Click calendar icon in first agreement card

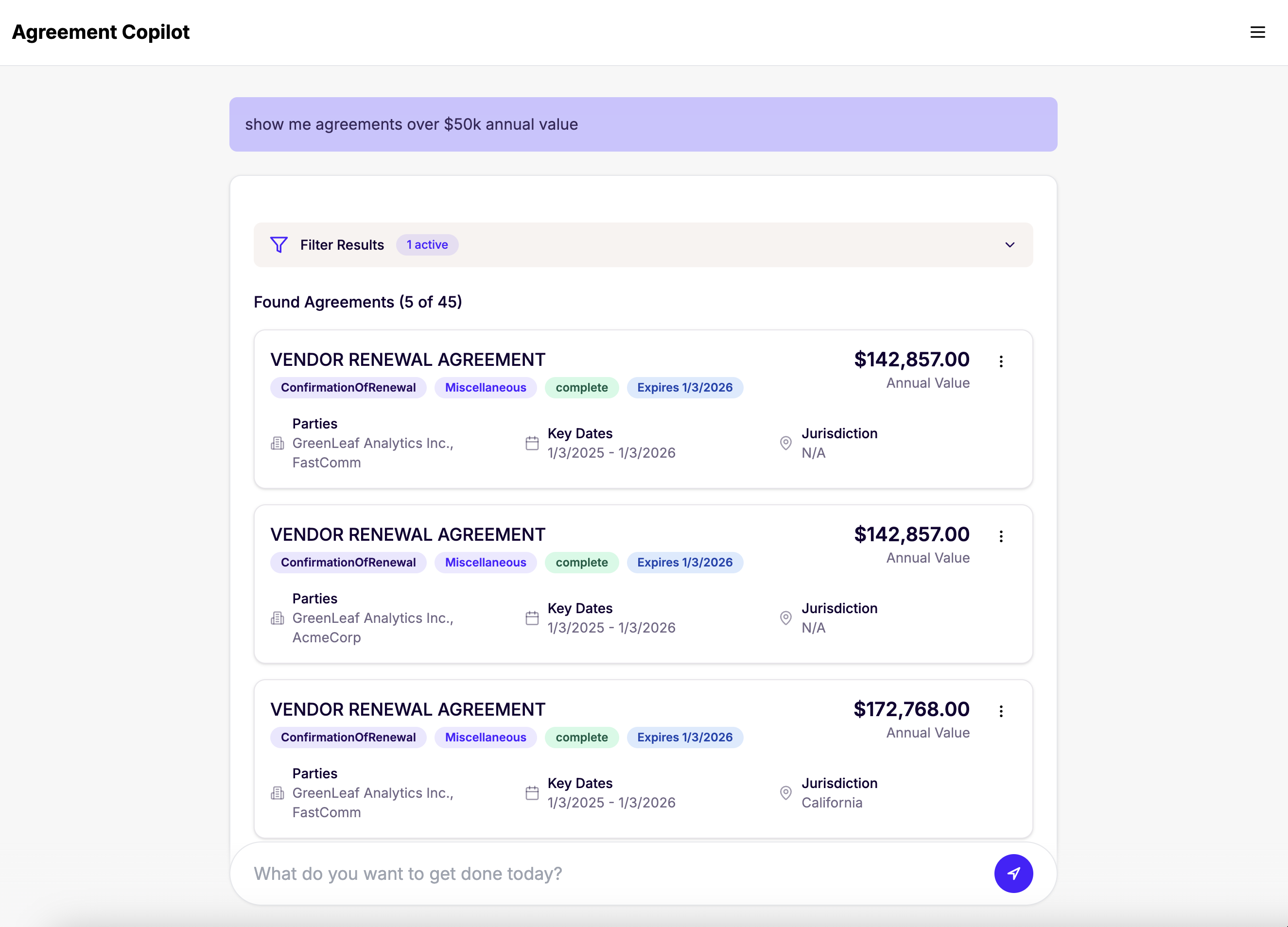coord(532,444)
